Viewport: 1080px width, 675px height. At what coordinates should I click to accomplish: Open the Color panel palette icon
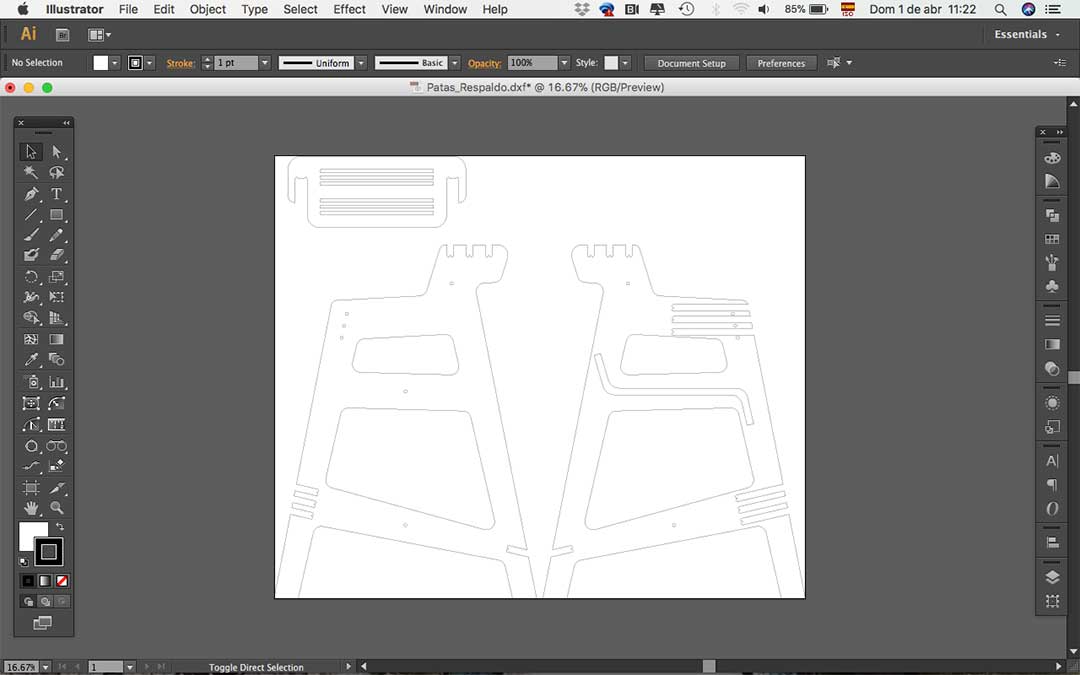click(1052, 158)
